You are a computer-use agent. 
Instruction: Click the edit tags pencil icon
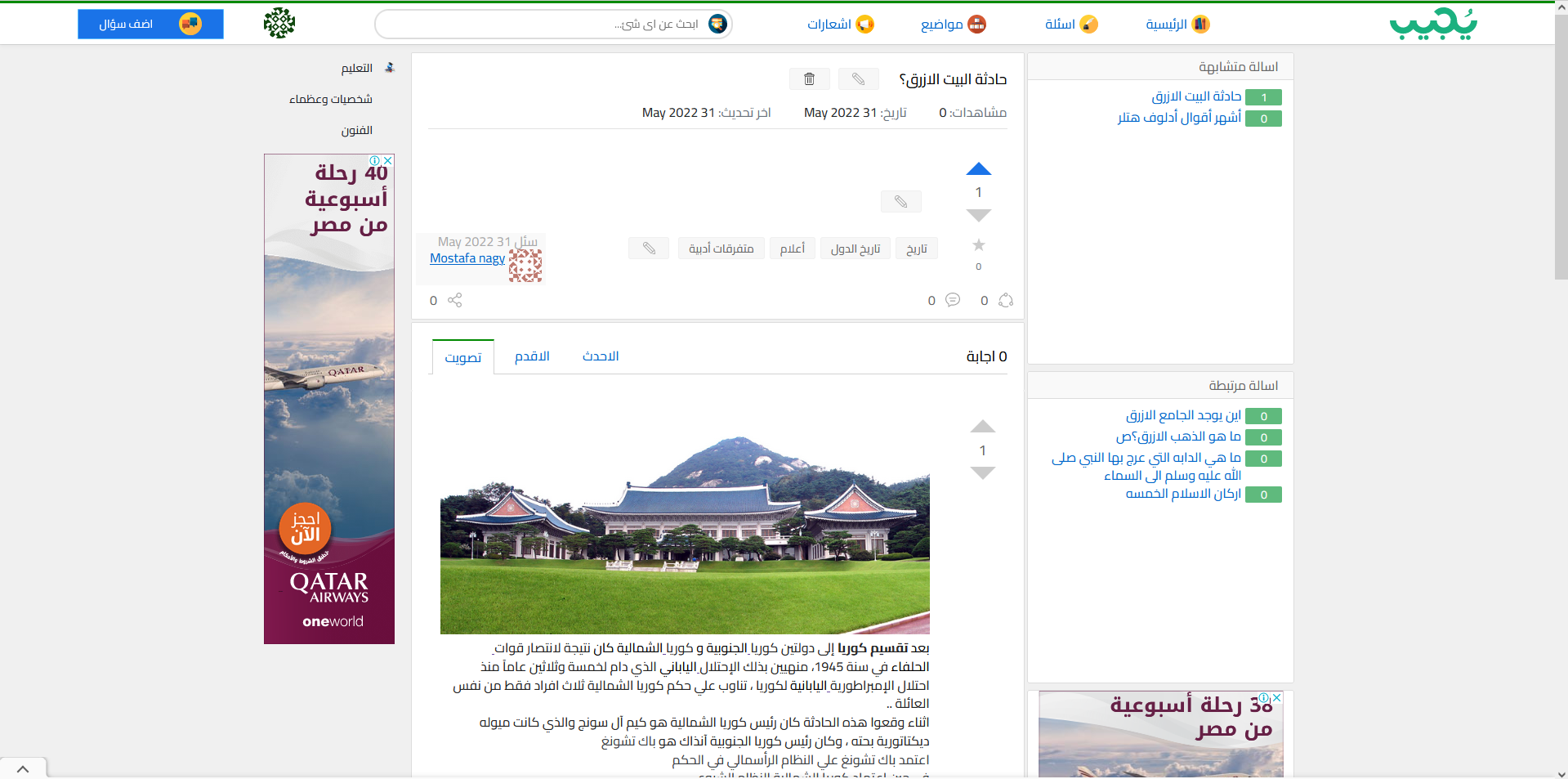pos(649,248)
